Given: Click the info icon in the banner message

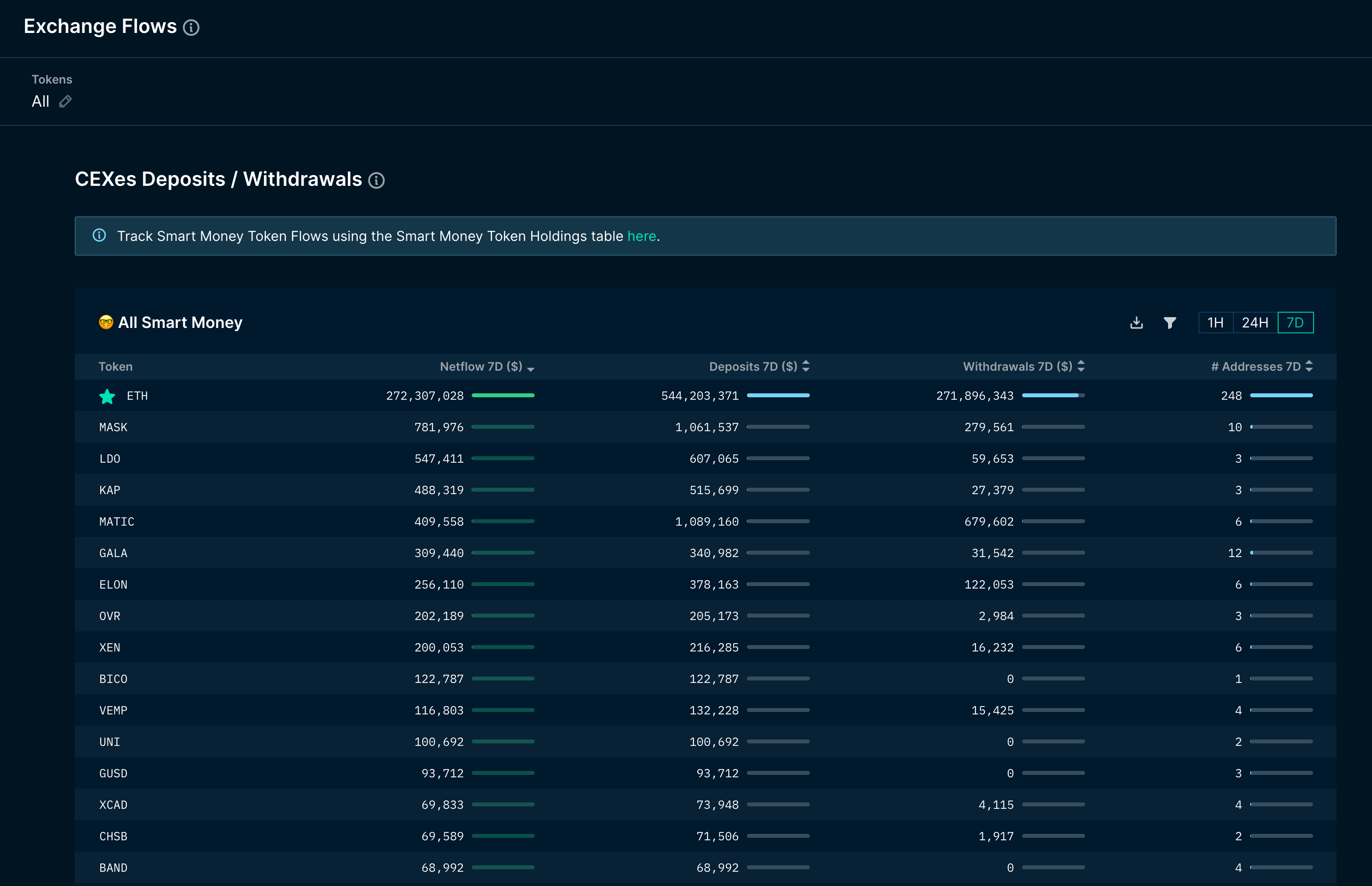Looking at the screenshot, I should pyautogui.click(x=99, y=236).
